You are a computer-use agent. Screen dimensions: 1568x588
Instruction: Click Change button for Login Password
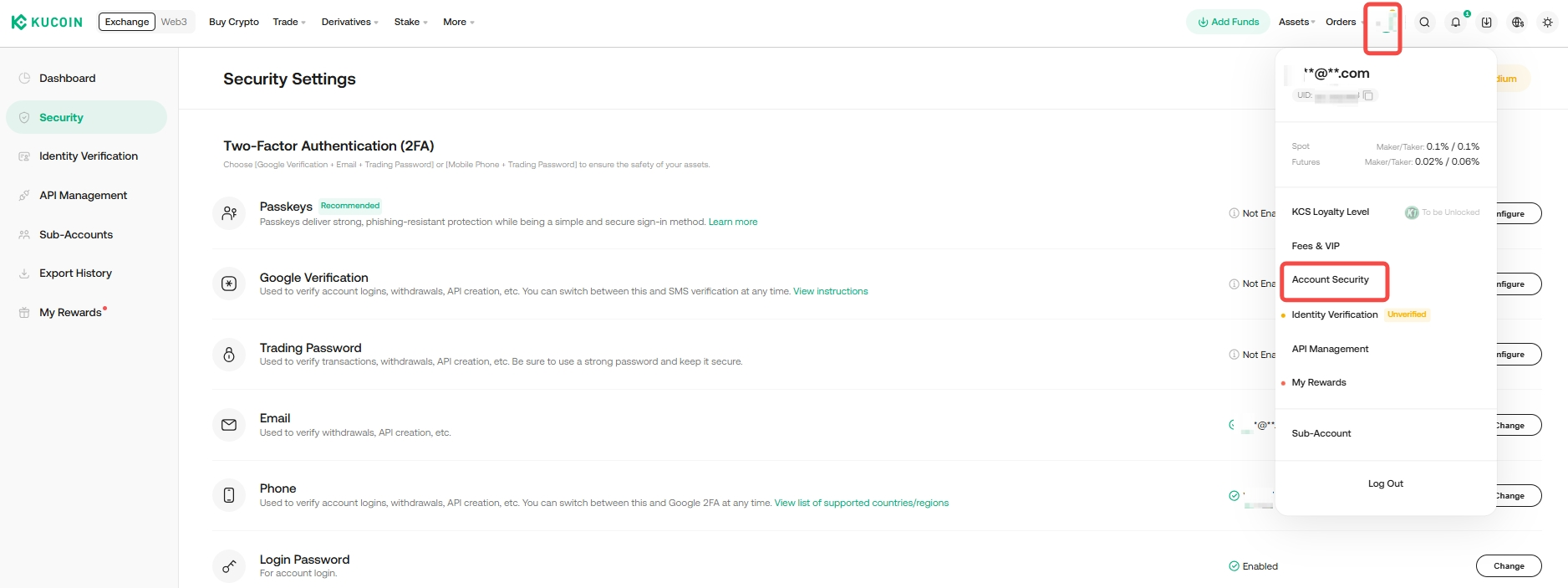[1508, 566]
